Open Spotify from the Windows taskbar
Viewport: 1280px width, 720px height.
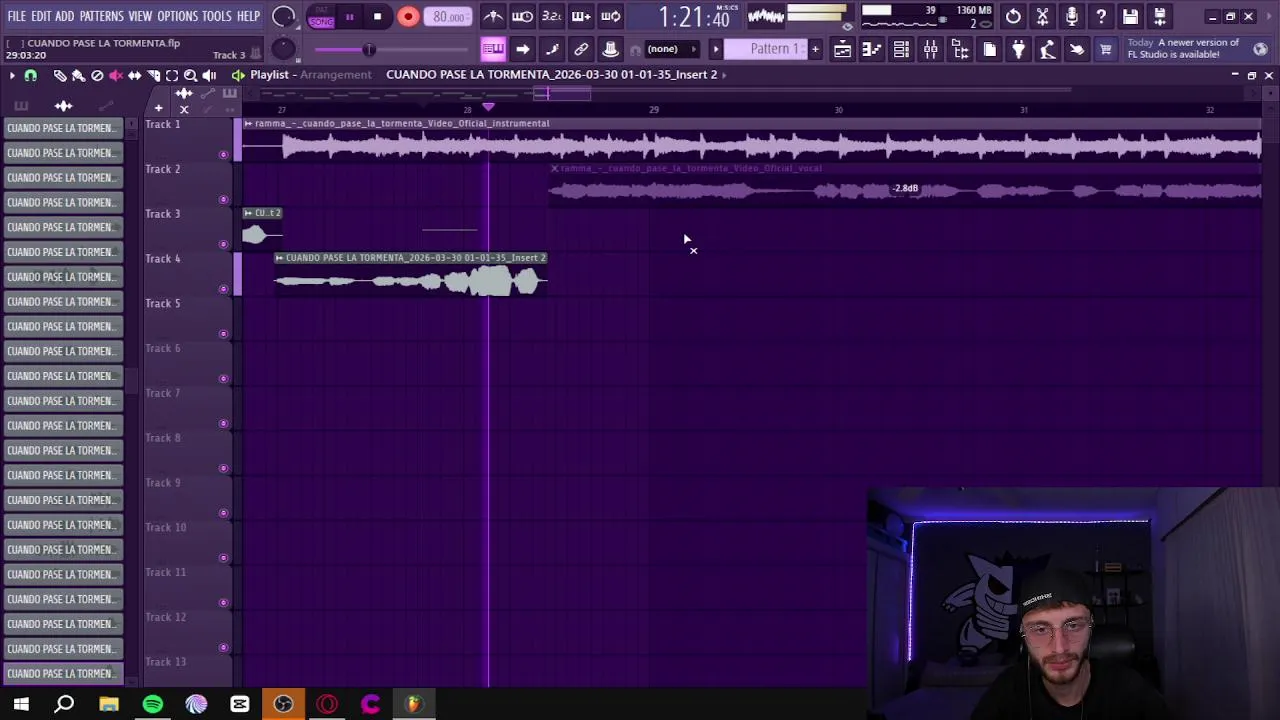pyautogui.click(x=152, y=704)
